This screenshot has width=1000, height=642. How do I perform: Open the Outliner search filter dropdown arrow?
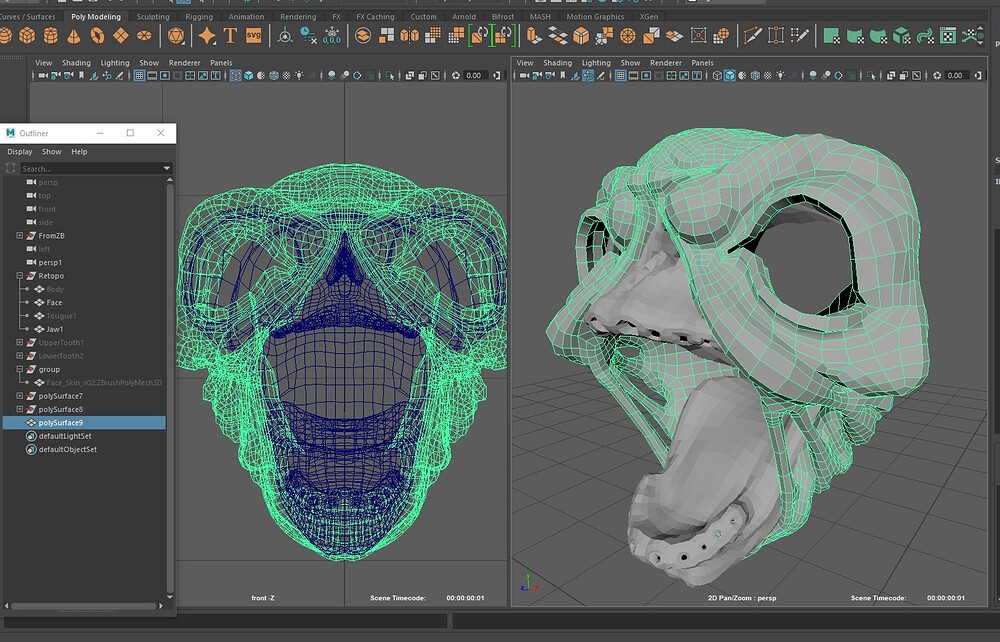click(x=167, y=168)
